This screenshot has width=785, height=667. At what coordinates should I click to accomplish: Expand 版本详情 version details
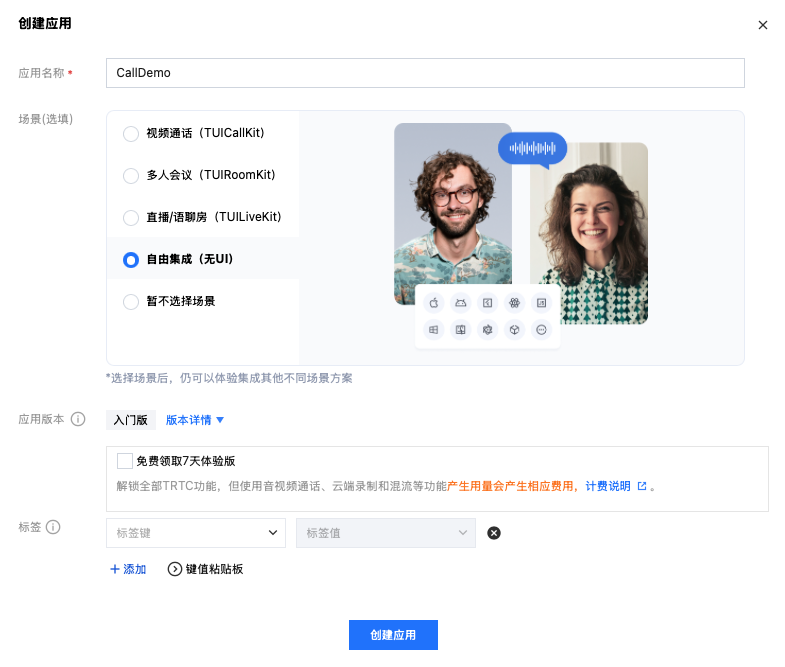point(195,420)
